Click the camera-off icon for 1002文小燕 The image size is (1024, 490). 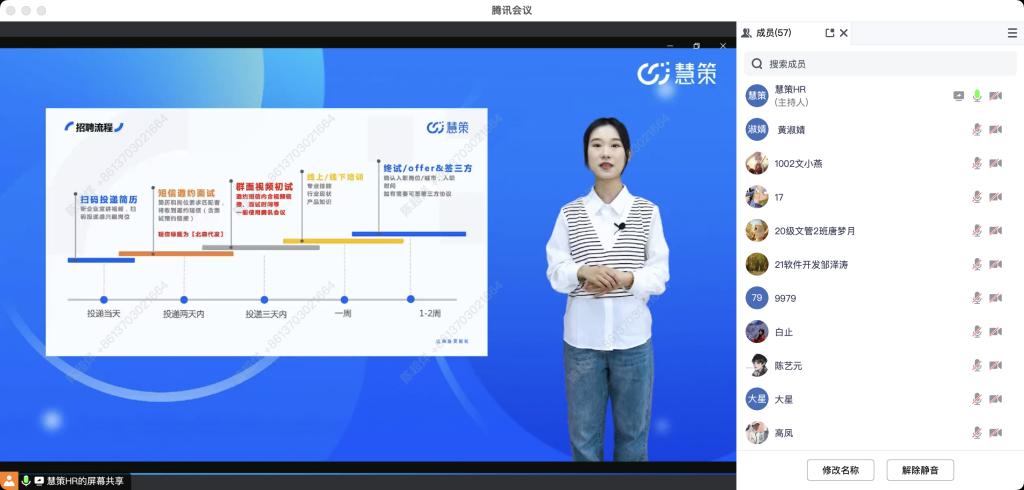995,163
